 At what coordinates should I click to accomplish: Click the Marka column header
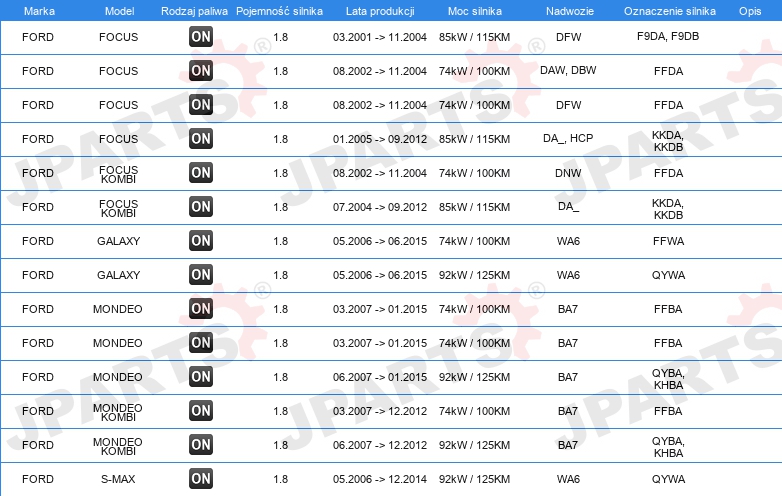(x=39, y=11)
